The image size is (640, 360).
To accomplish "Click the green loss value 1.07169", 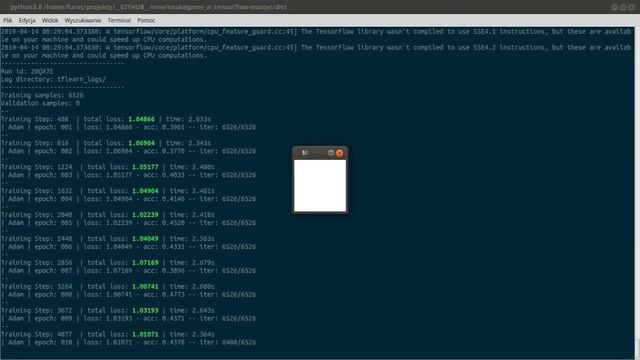I will pyautogui.click(x=145, y=262).
